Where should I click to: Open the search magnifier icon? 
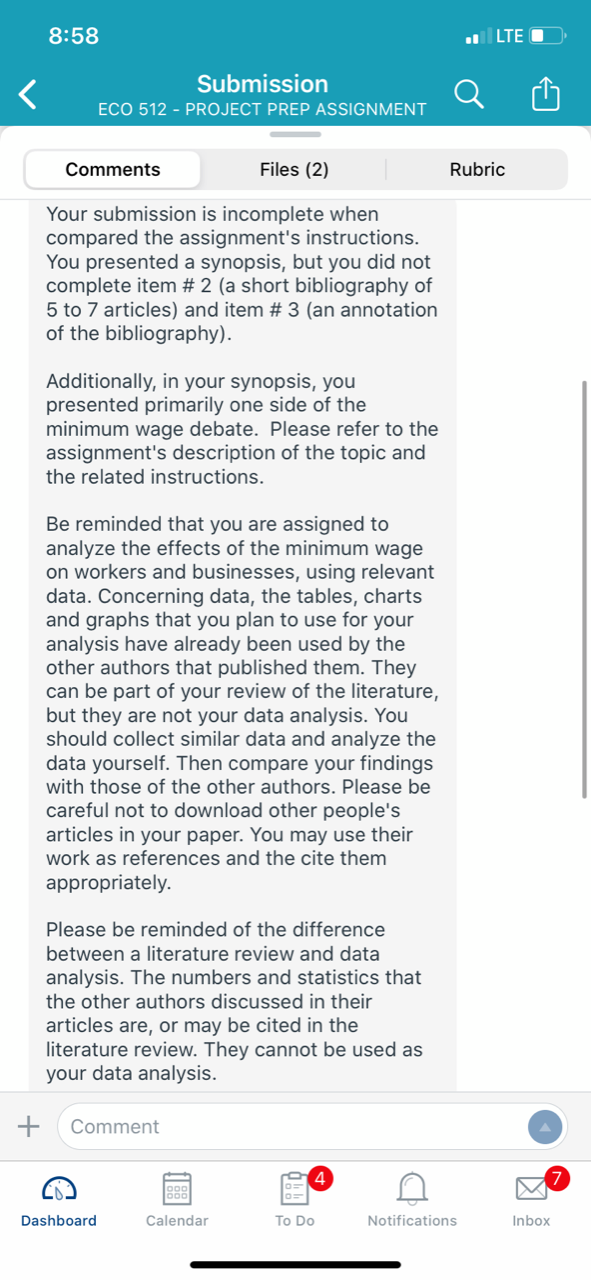coord(468,94)
